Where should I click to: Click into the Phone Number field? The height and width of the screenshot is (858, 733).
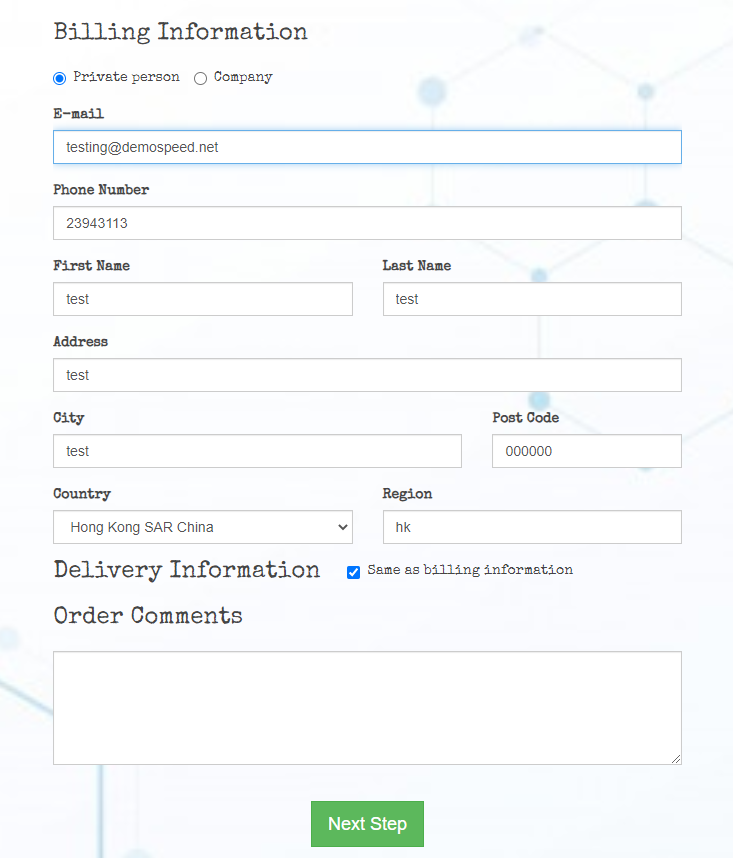pos(367,223)
